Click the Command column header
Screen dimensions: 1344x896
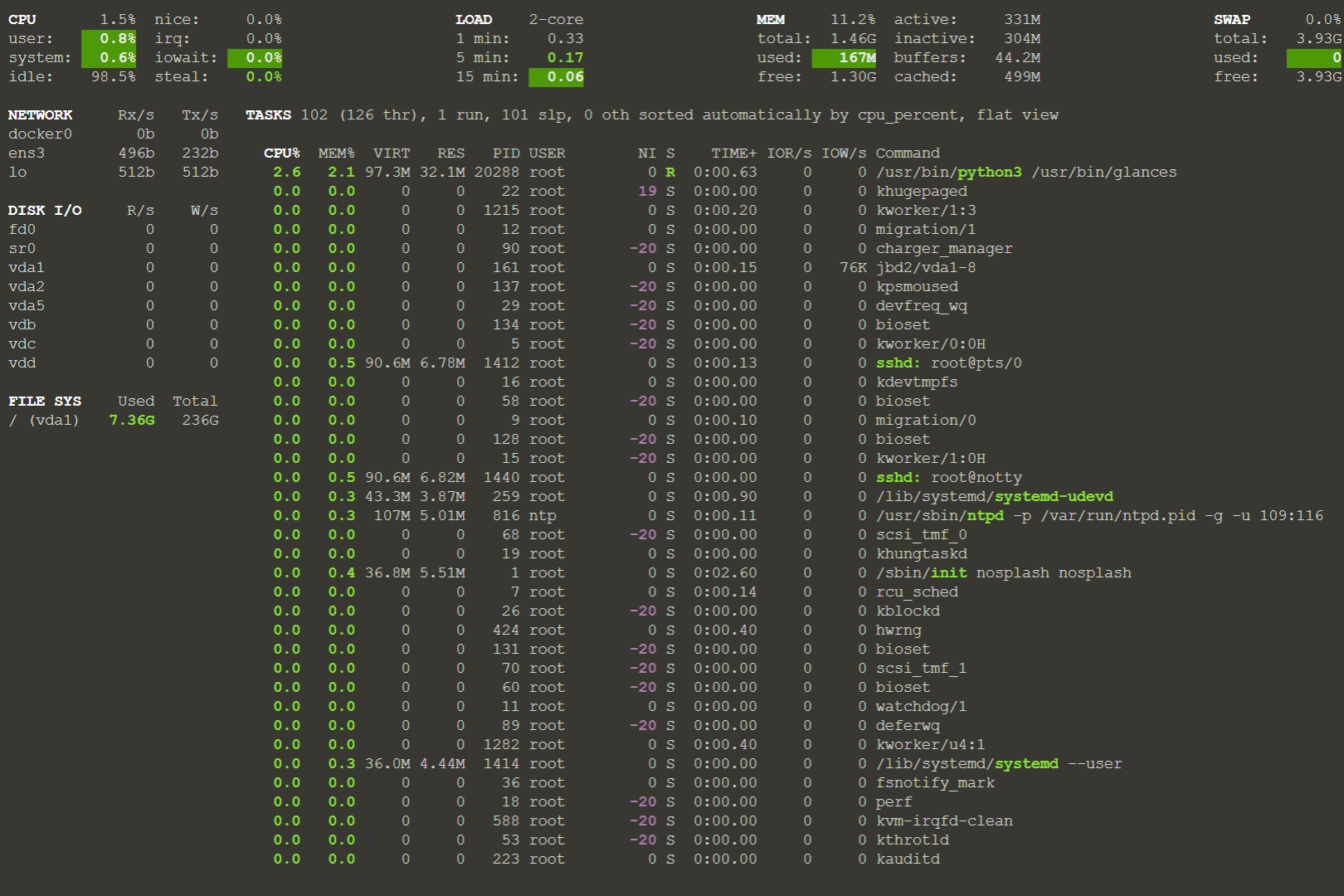908,153
